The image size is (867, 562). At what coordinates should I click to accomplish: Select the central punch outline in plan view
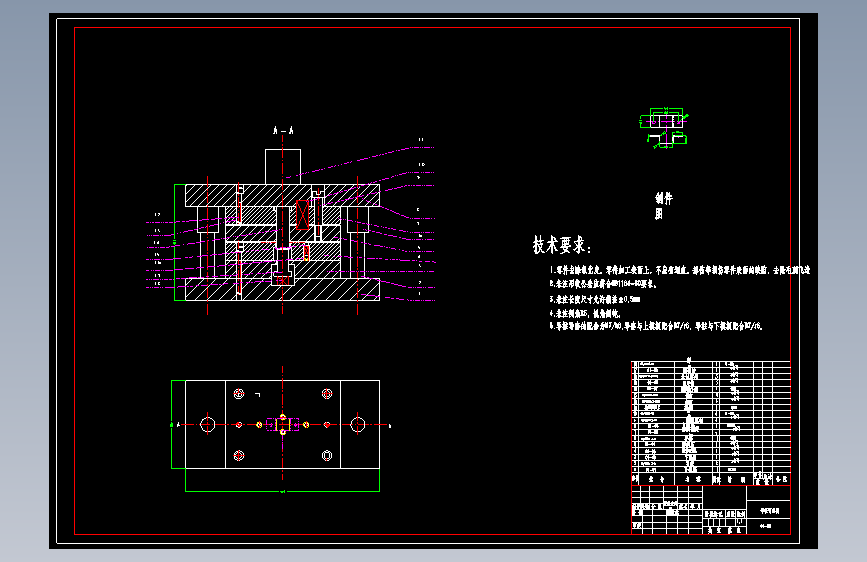pos(283,424)
